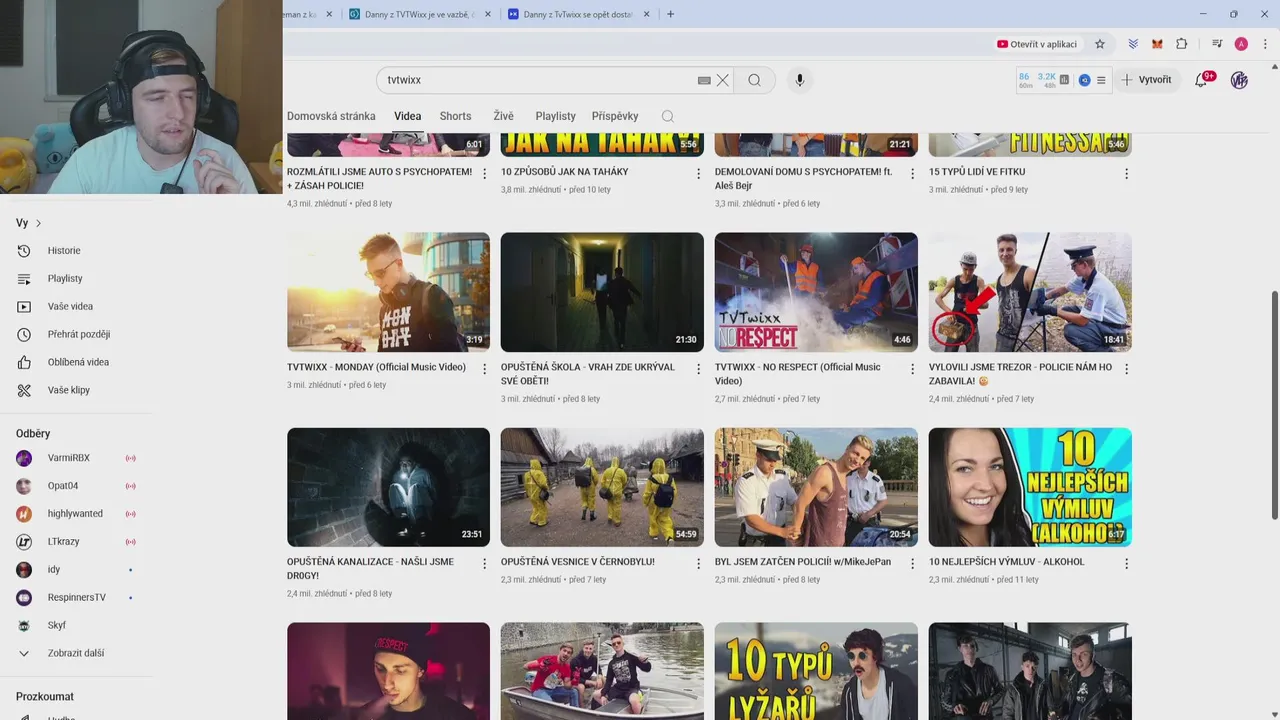The width and height of the screenshot is (1280, 720).
Task: Open options for OPUŠTĚNÁ VESNICE V ČERNOBYLU
Action: click(x=698, y=564)
